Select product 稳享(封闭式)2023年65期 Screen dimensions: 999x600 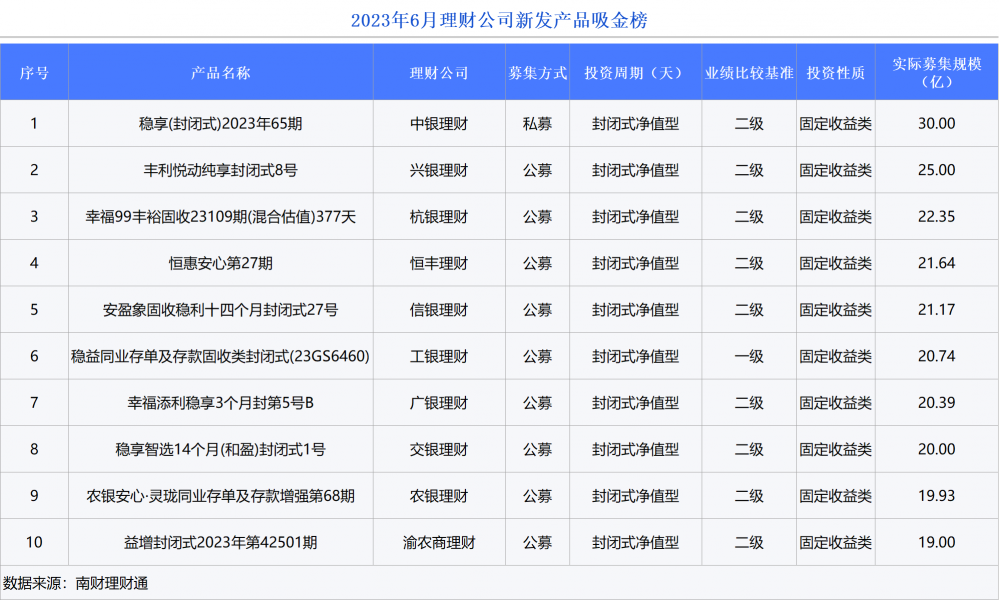(220, 124)
